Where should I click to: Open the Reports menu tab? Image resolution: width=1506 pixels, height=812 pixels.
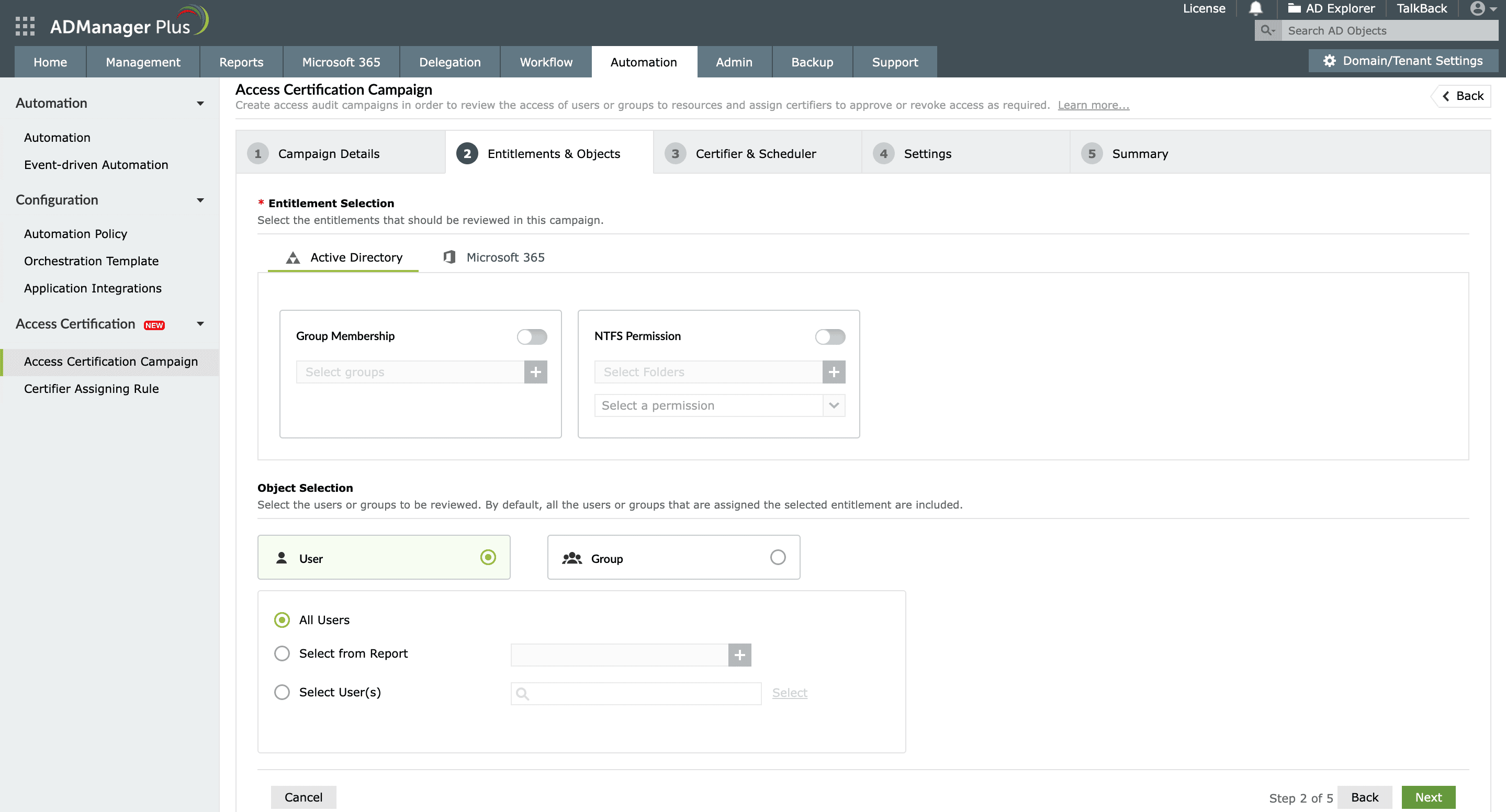pos(241,62)
